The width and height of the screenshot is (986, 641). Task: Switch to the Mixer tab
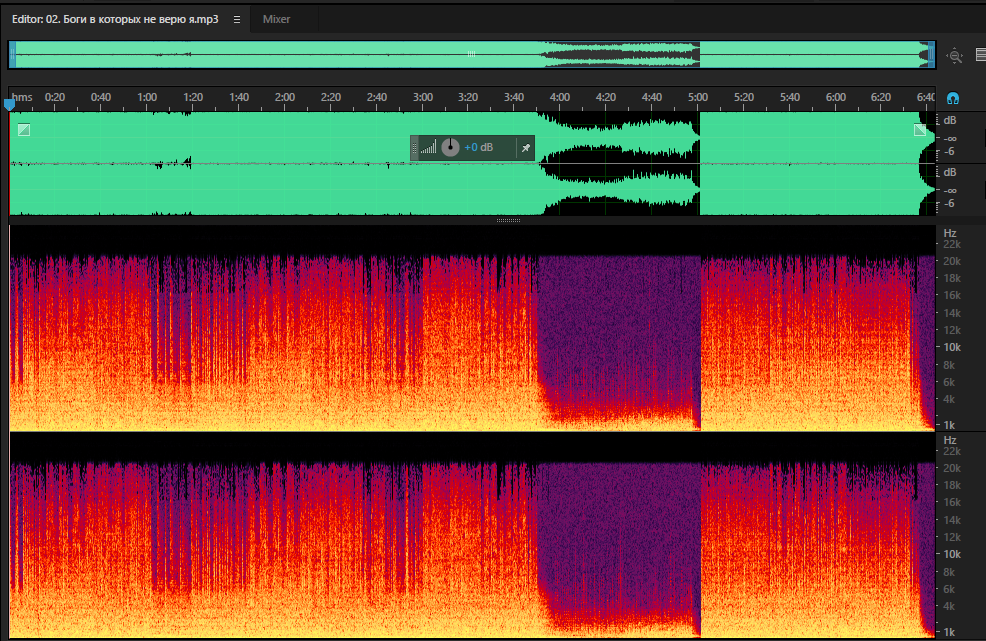[x=276, y=20]
